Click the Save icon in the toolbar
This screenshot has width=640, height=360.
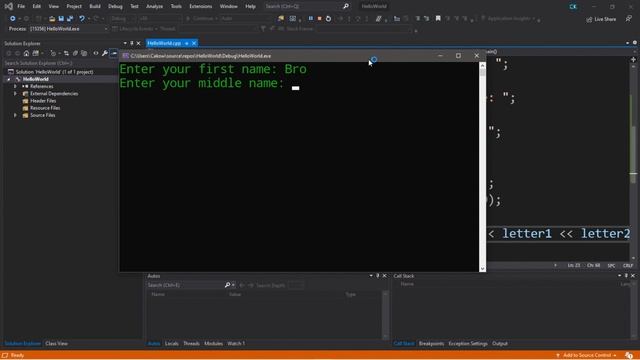(61, 19)
